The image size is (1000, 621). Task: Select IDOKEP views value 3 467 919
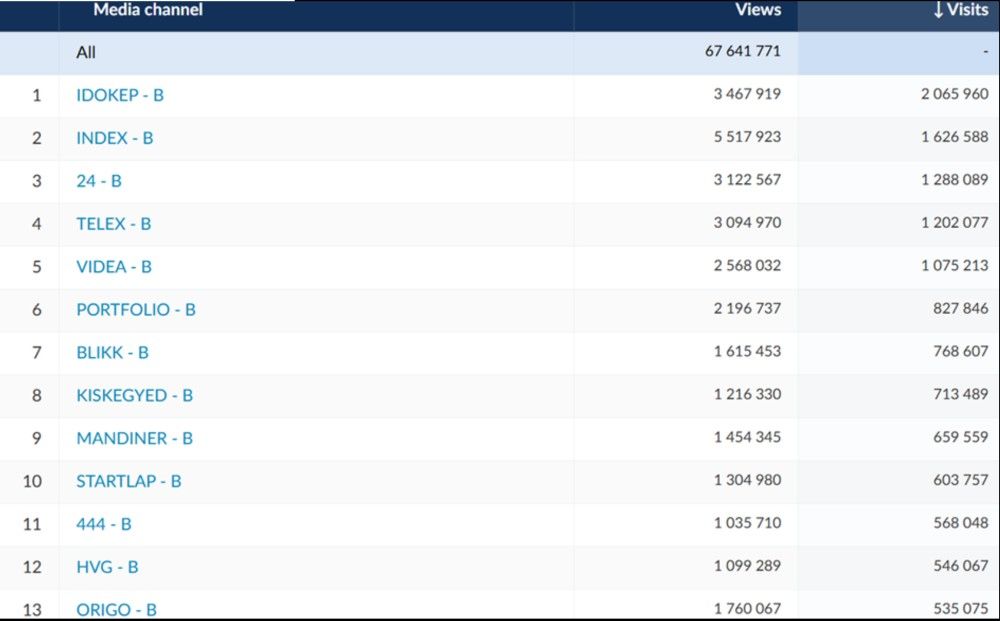coord(747,94)
